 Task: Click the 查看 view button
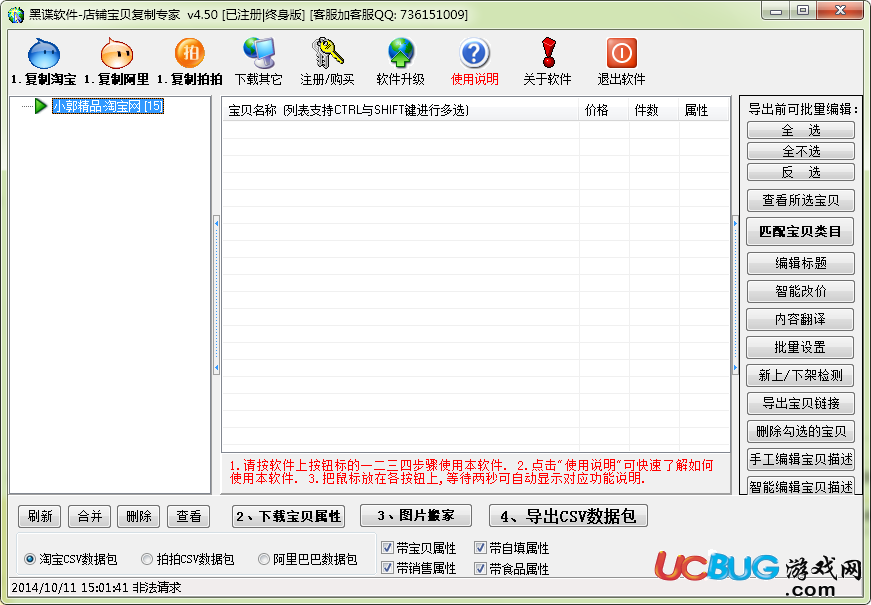point(189,517)
